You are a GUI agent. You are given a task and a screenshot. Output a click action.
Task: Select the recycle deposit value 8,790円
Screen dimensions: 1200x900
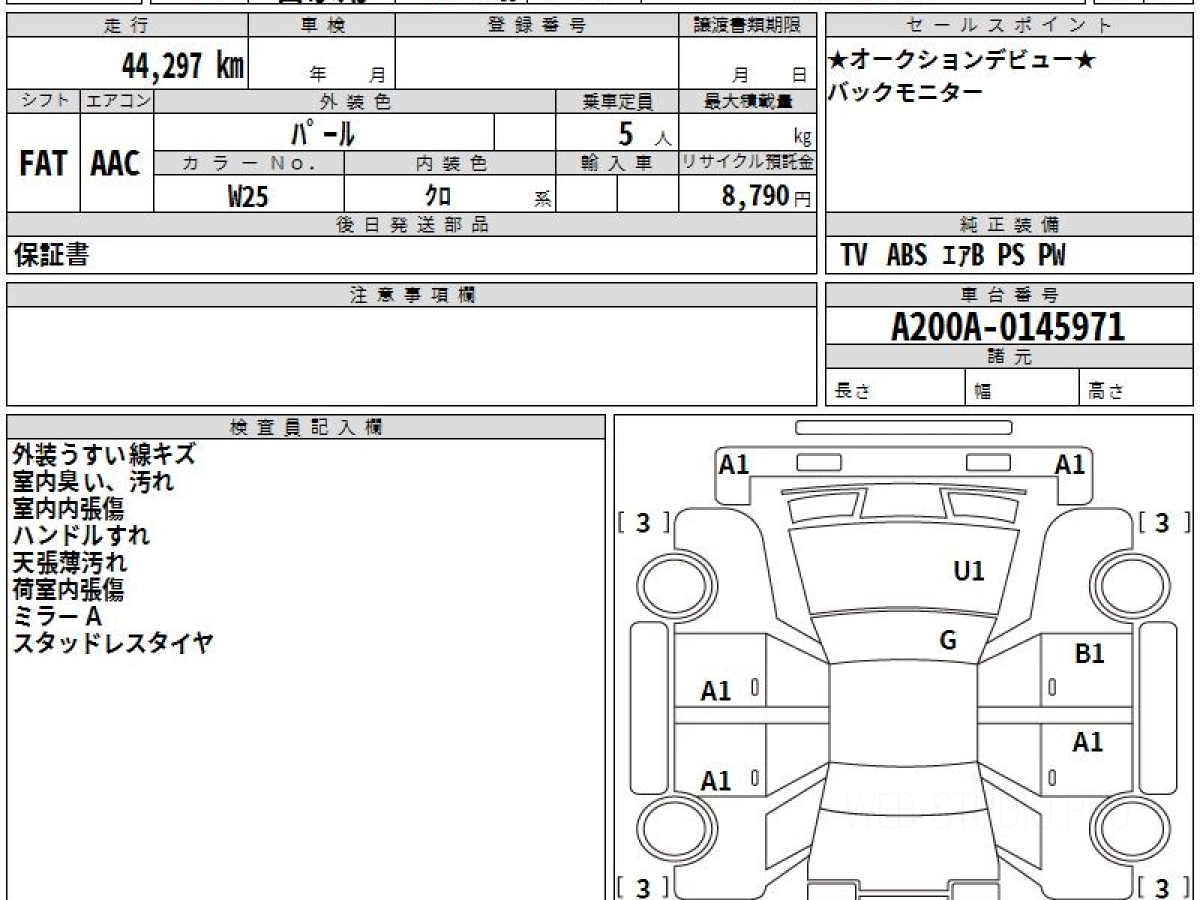767,196
